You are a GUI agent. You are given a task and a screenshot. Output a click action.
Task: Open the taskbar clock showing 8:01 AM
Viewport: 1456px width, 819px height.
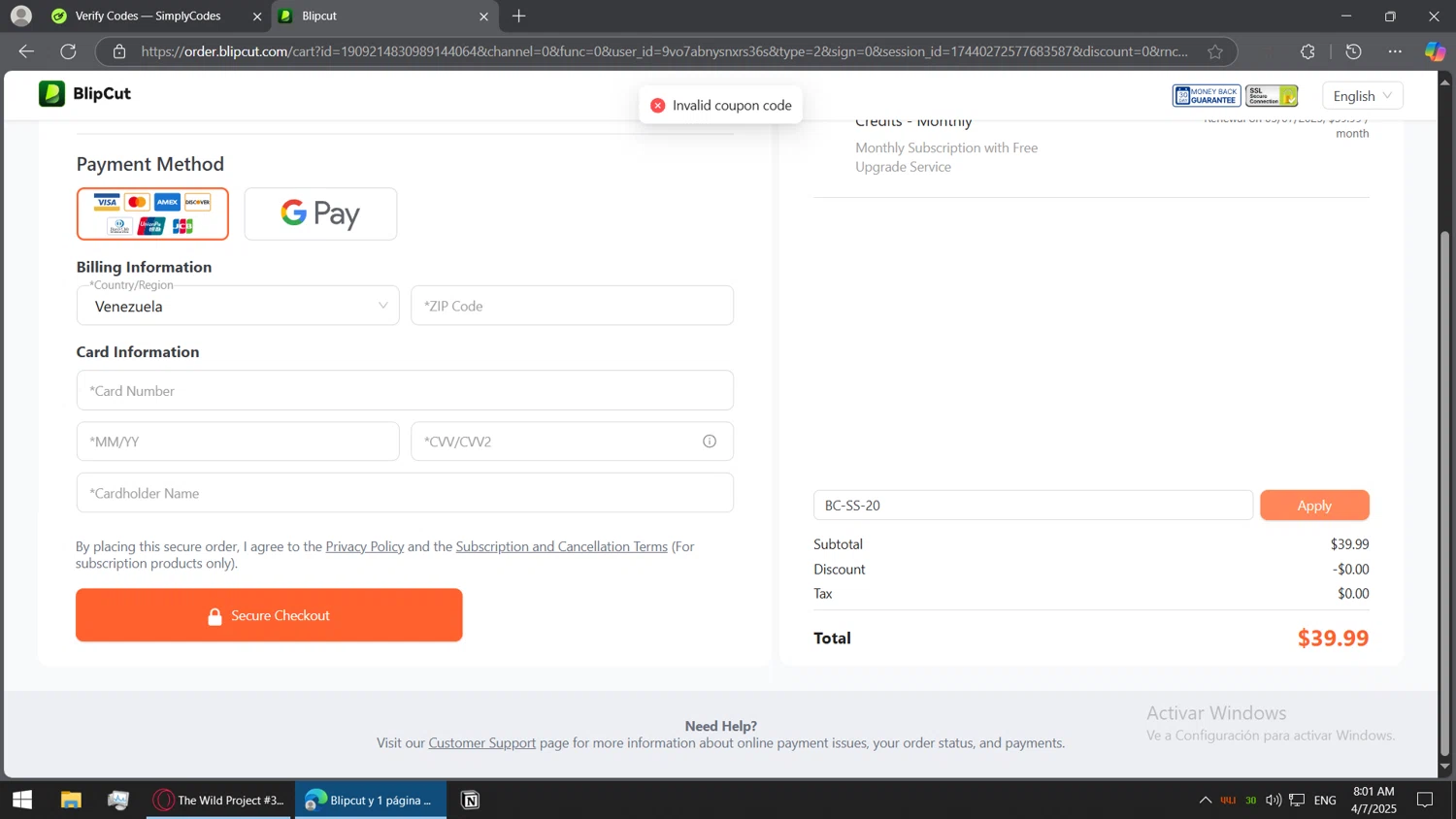[1373, 800]
